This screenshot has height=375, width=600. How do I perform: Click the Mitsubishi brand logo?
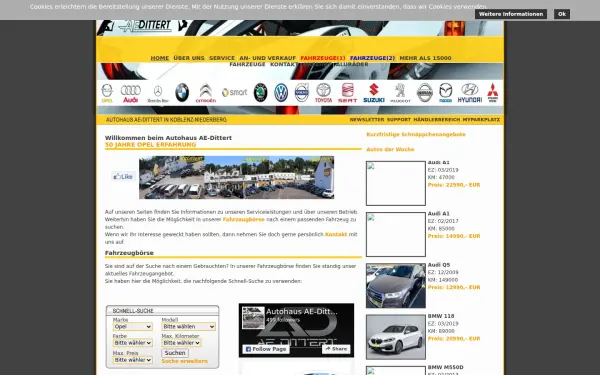coord(493,93)
